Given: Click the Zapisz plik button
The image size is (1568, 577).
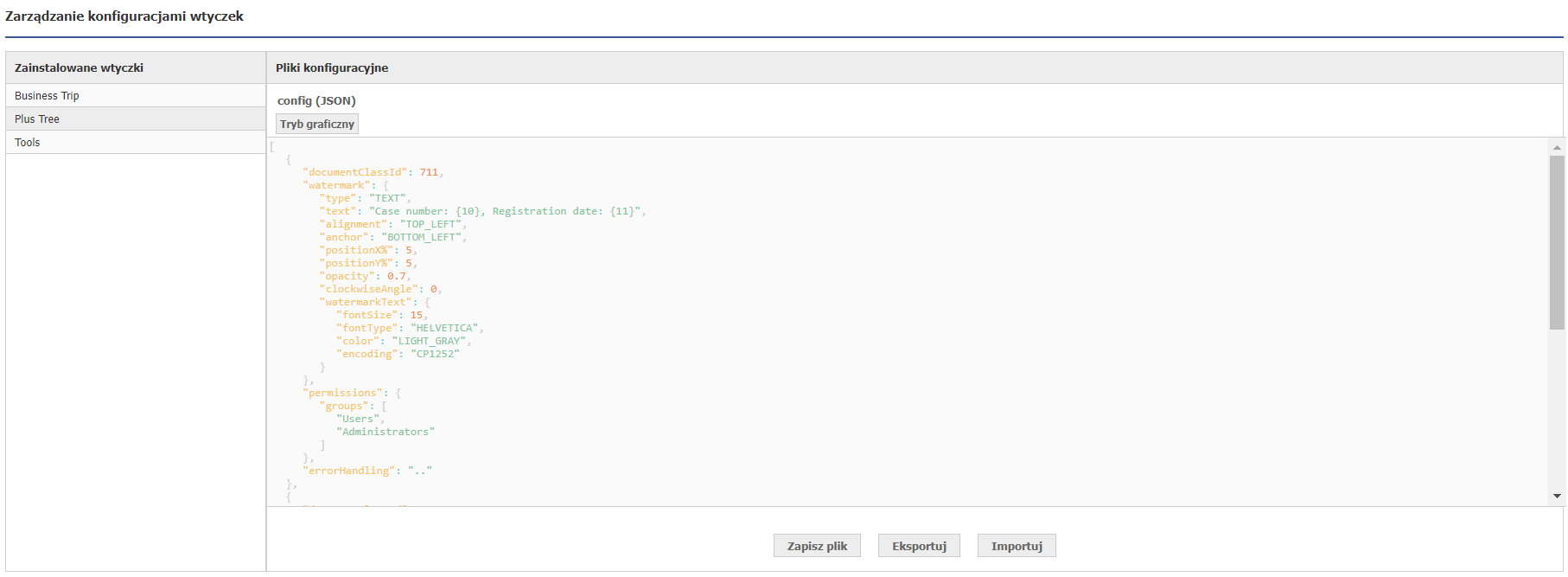Looking at the screenshot, I should 817,546.
